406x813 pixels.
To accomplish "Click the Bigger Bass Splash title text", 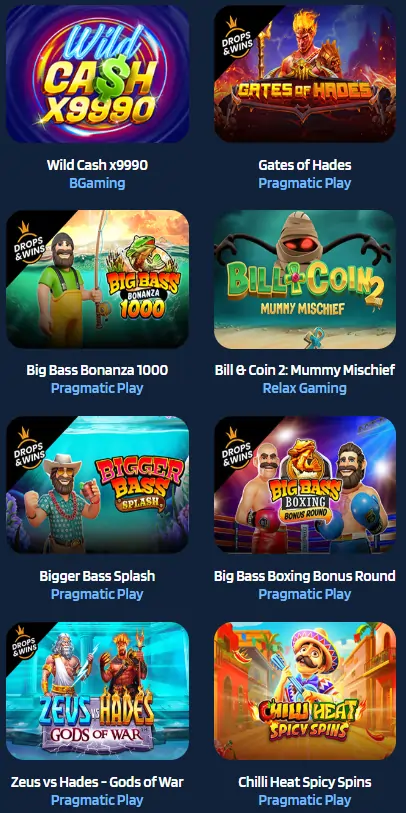I will [97, 576].
